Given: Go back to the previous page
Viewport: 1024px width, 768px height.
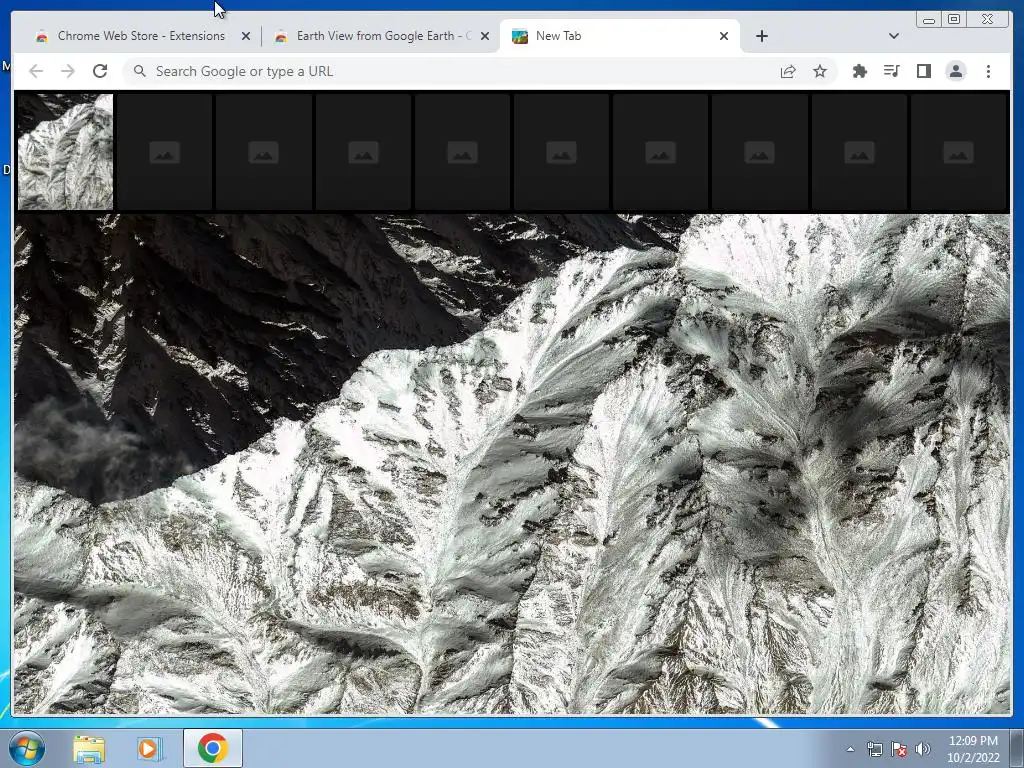Looking at the screenshot, I should 36,71.
